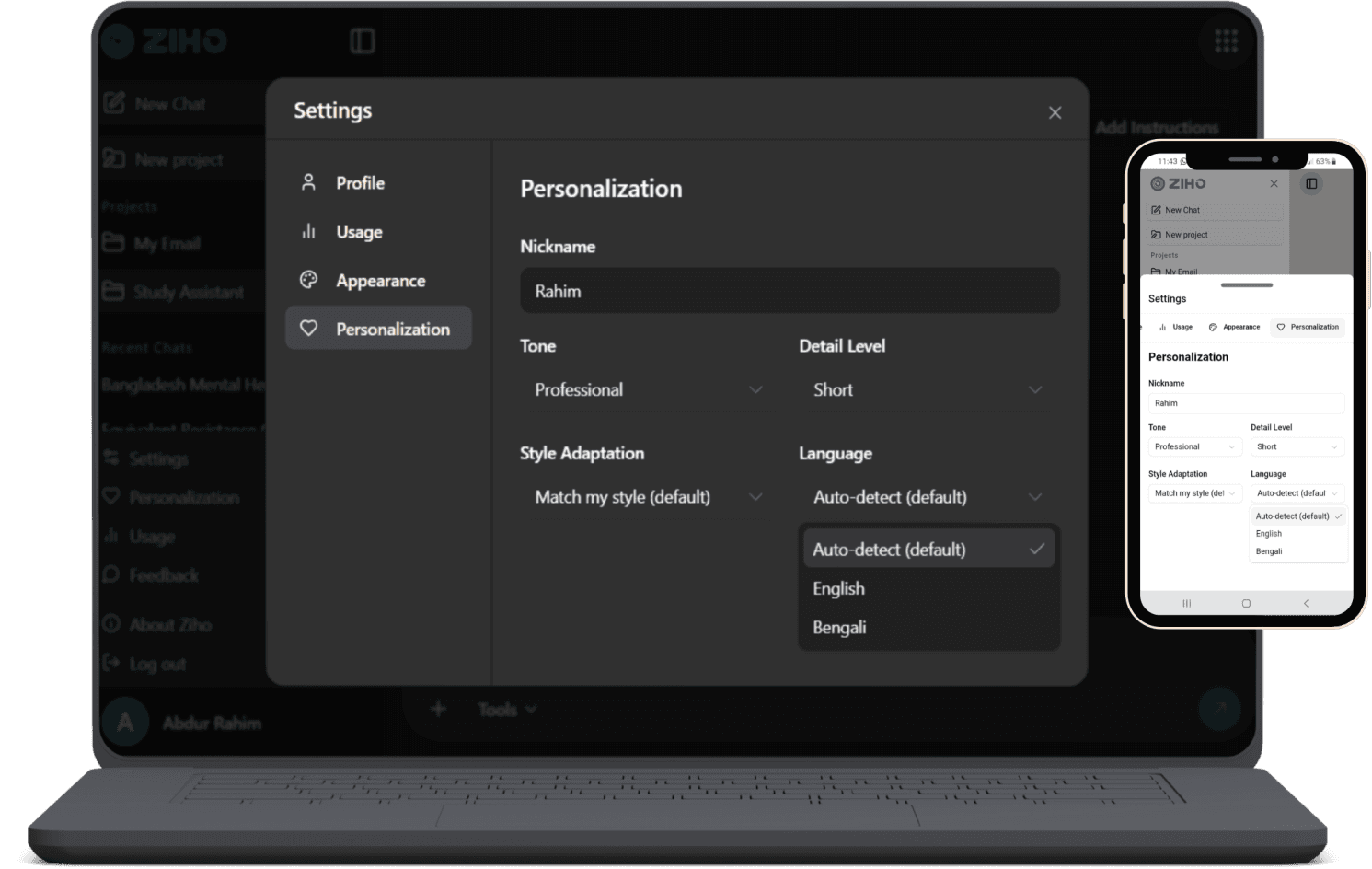Open the apps grid icon in top right
Screen dimensions: 1372x869
point(1226,41)
